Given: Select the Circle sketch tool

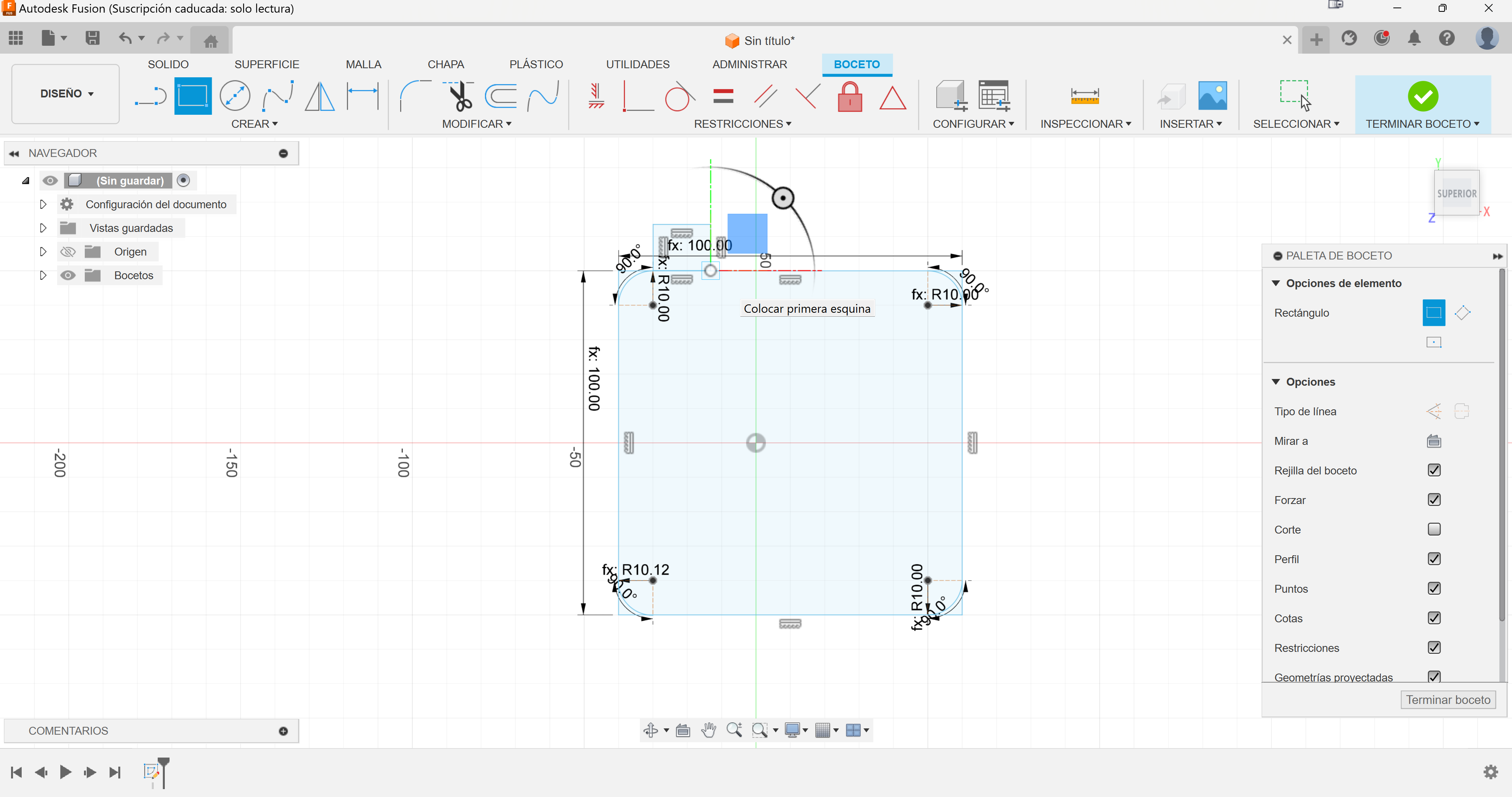Looking at the screenshot, I should 235,96.
